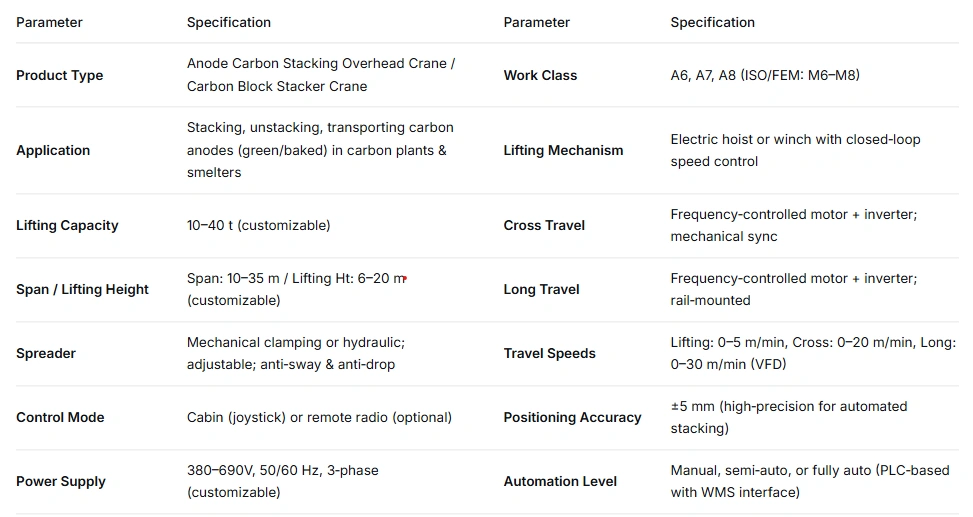Click the Spreader parameter label
The height and width of the screenshot is (517, 973).
tap(46, 353)
